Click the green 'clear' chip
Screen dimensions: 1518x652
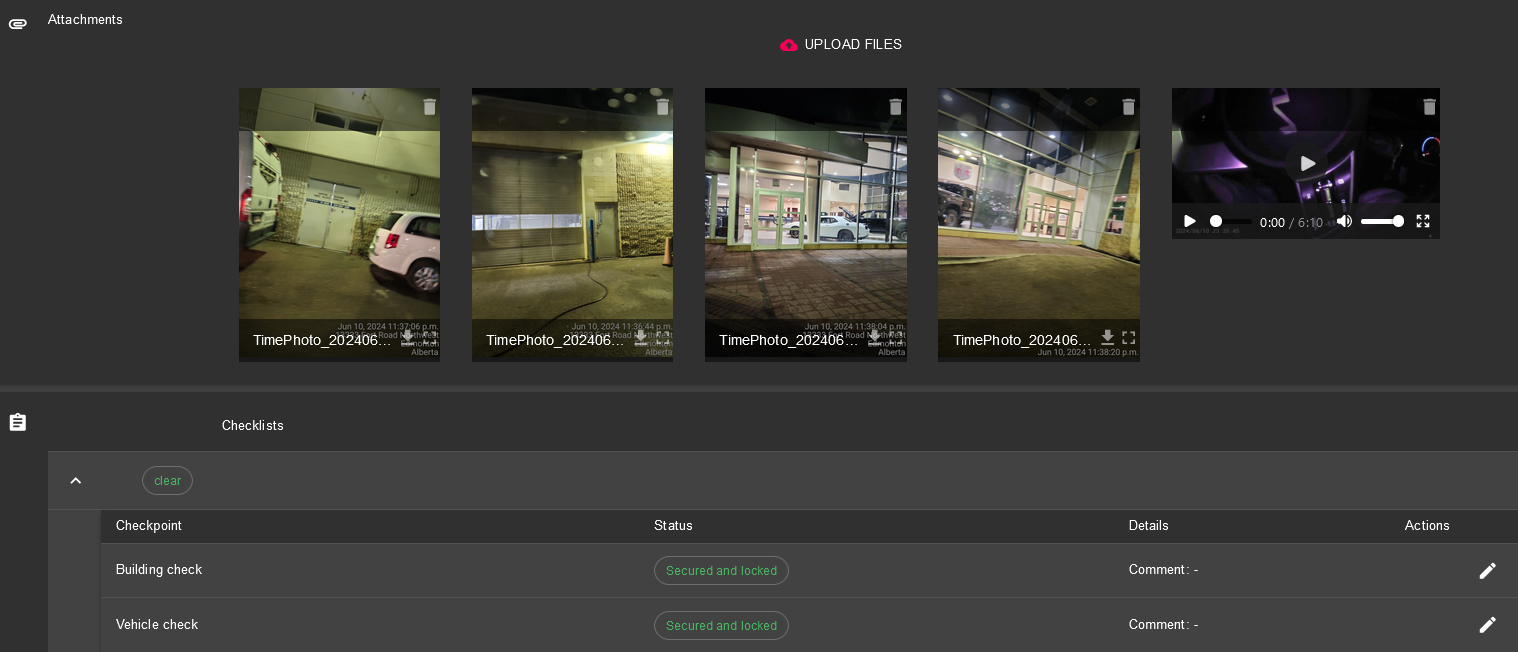(167, 481)
